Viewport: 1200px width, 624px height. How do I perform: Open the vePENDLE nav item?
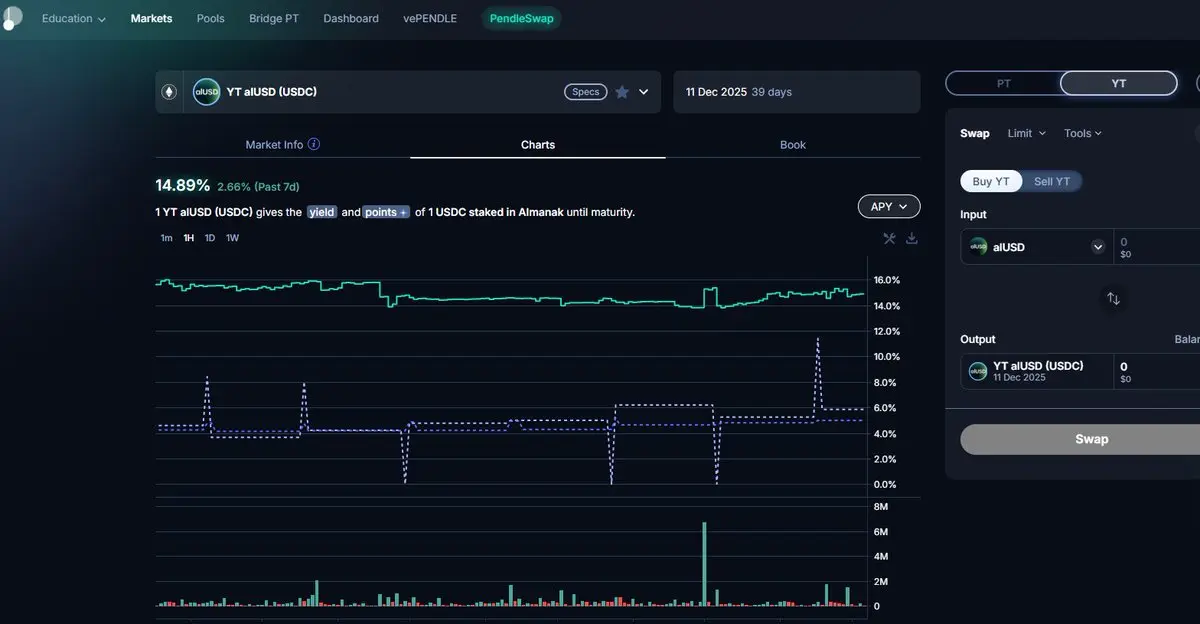429,19
